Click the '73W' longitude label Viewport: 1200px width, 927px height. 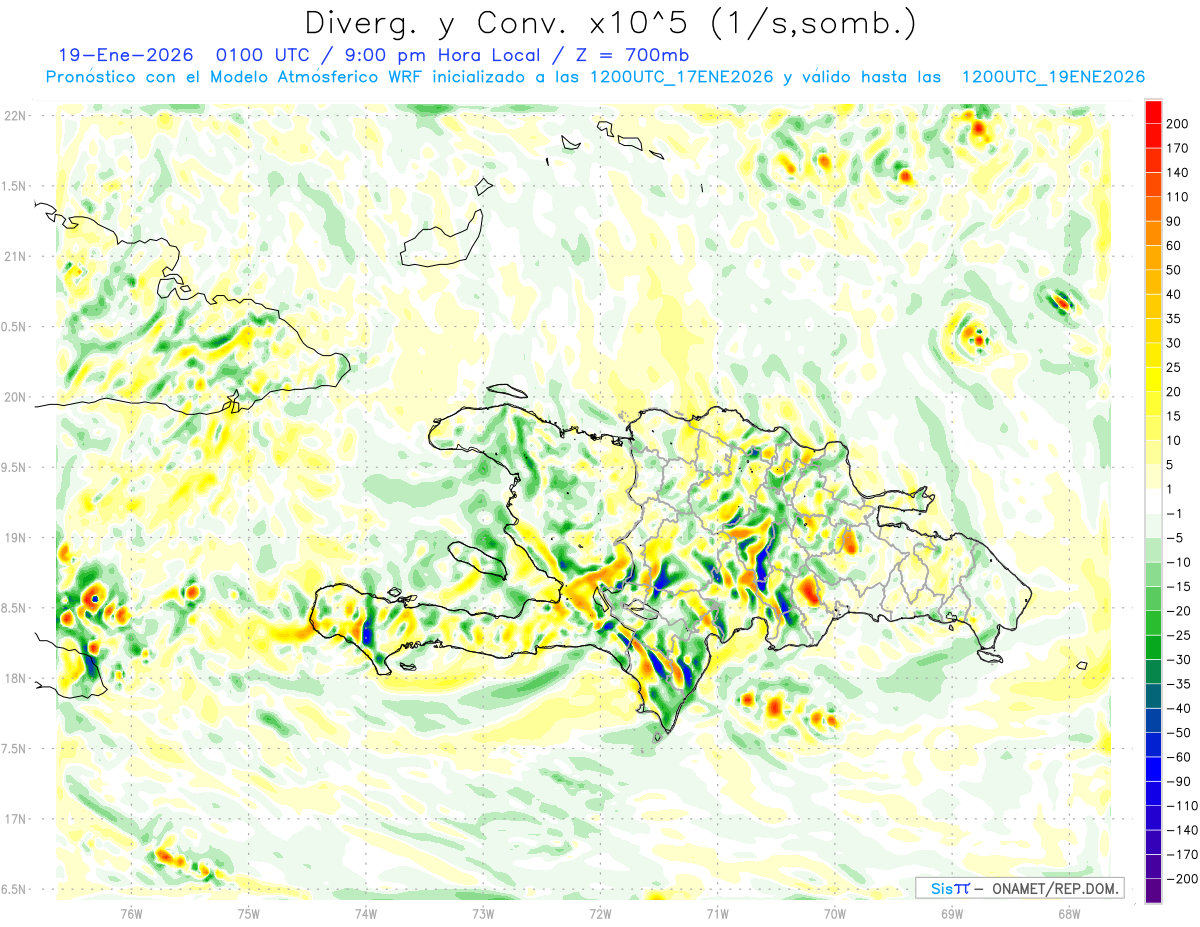483,912
